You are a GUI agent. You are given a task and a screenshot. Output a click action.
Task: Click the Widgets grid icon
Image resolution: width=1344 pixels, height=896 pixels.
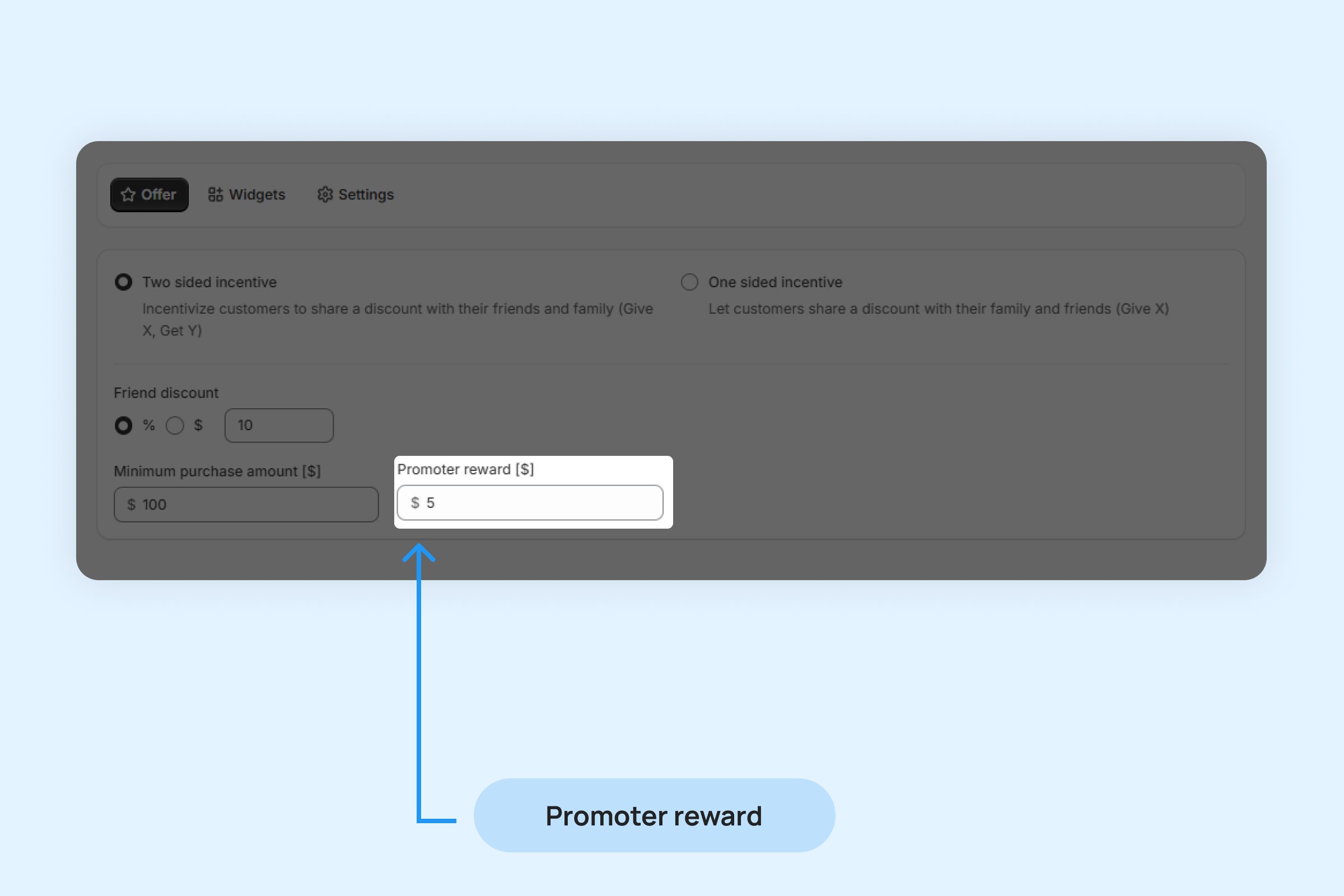coord(216,195)
